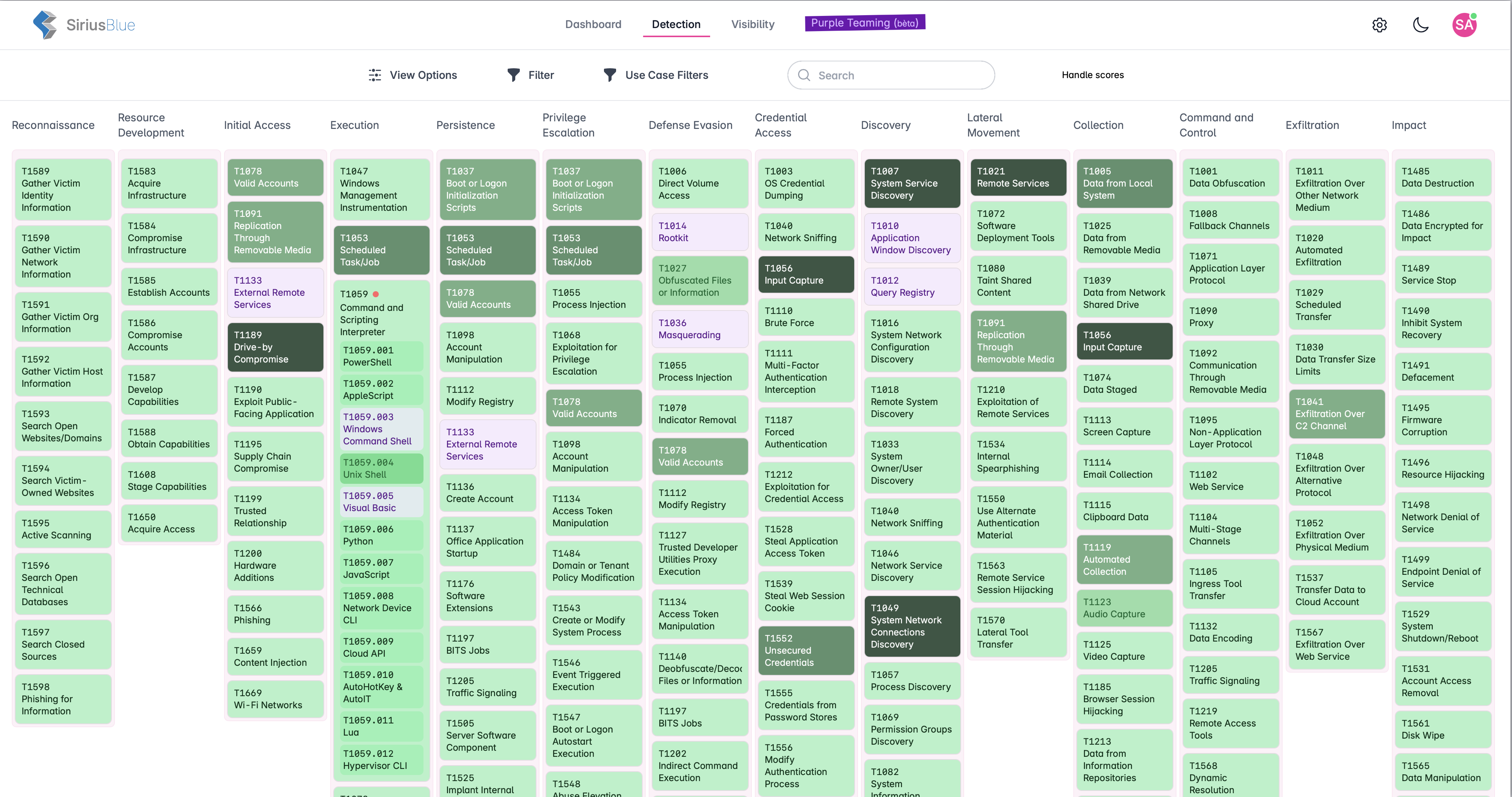Screen dimensions: 1512x797
Task: Click the SiriusBlue logo icon
Action: (45, 25)
